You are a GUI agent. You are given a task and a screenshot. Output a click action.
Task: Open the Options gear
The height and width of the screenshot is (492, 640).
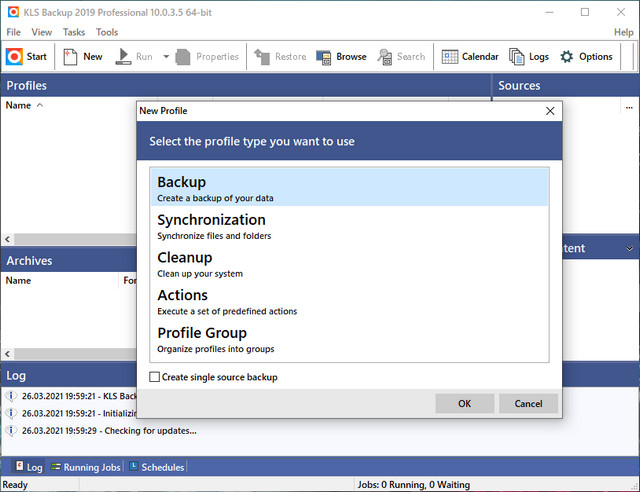tap(567, 57)
